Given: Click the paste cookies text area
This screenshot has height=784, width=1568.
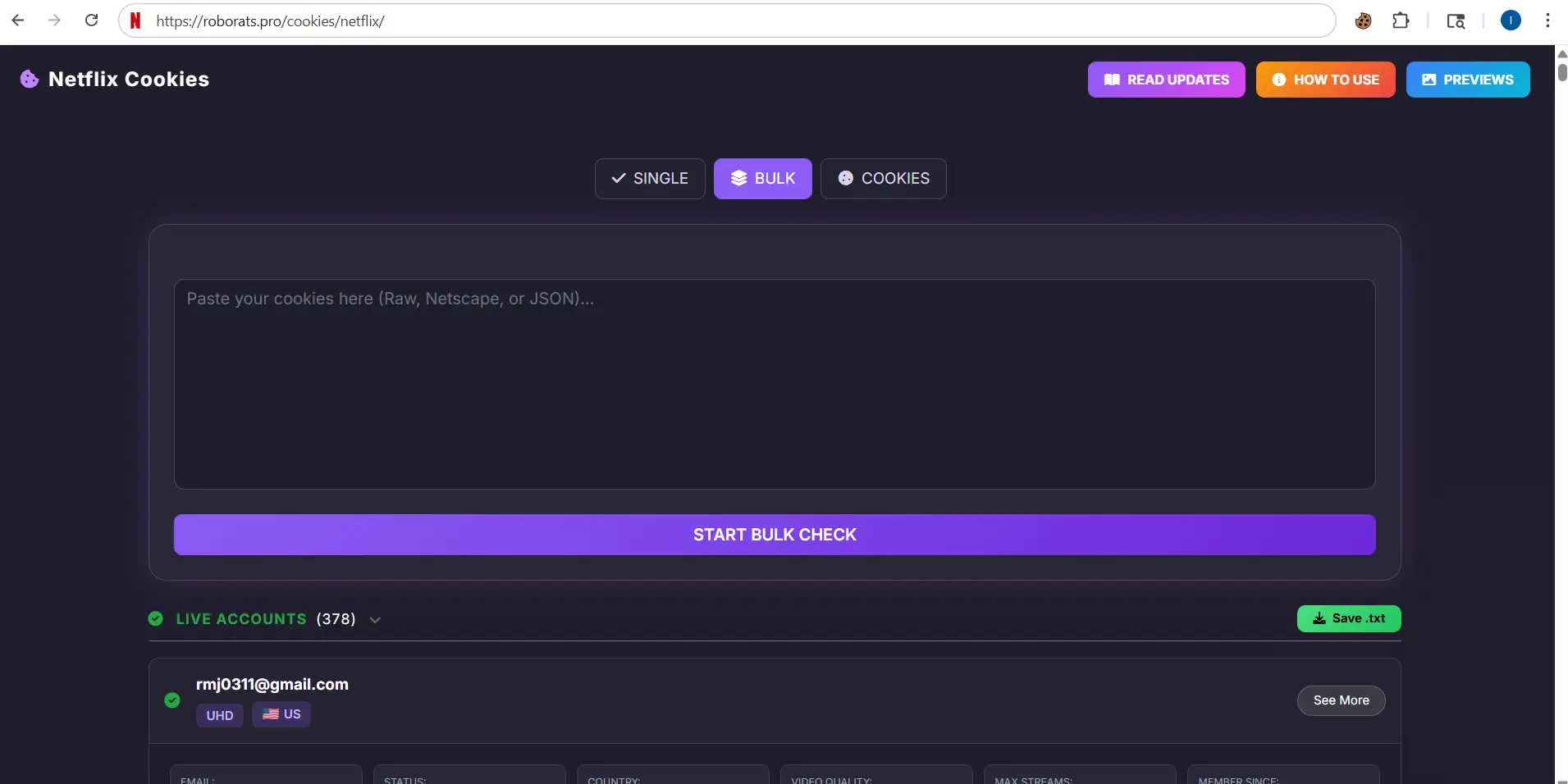Looking at the screenshot, I should 775,384.
